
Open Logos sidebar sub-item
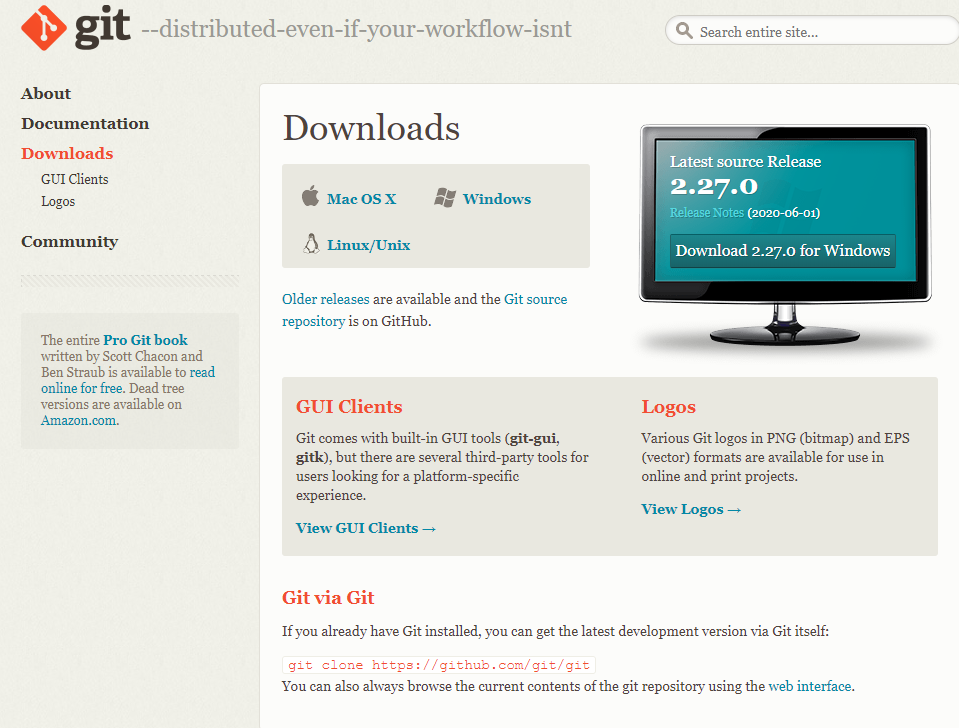click(x=58, y=201)
